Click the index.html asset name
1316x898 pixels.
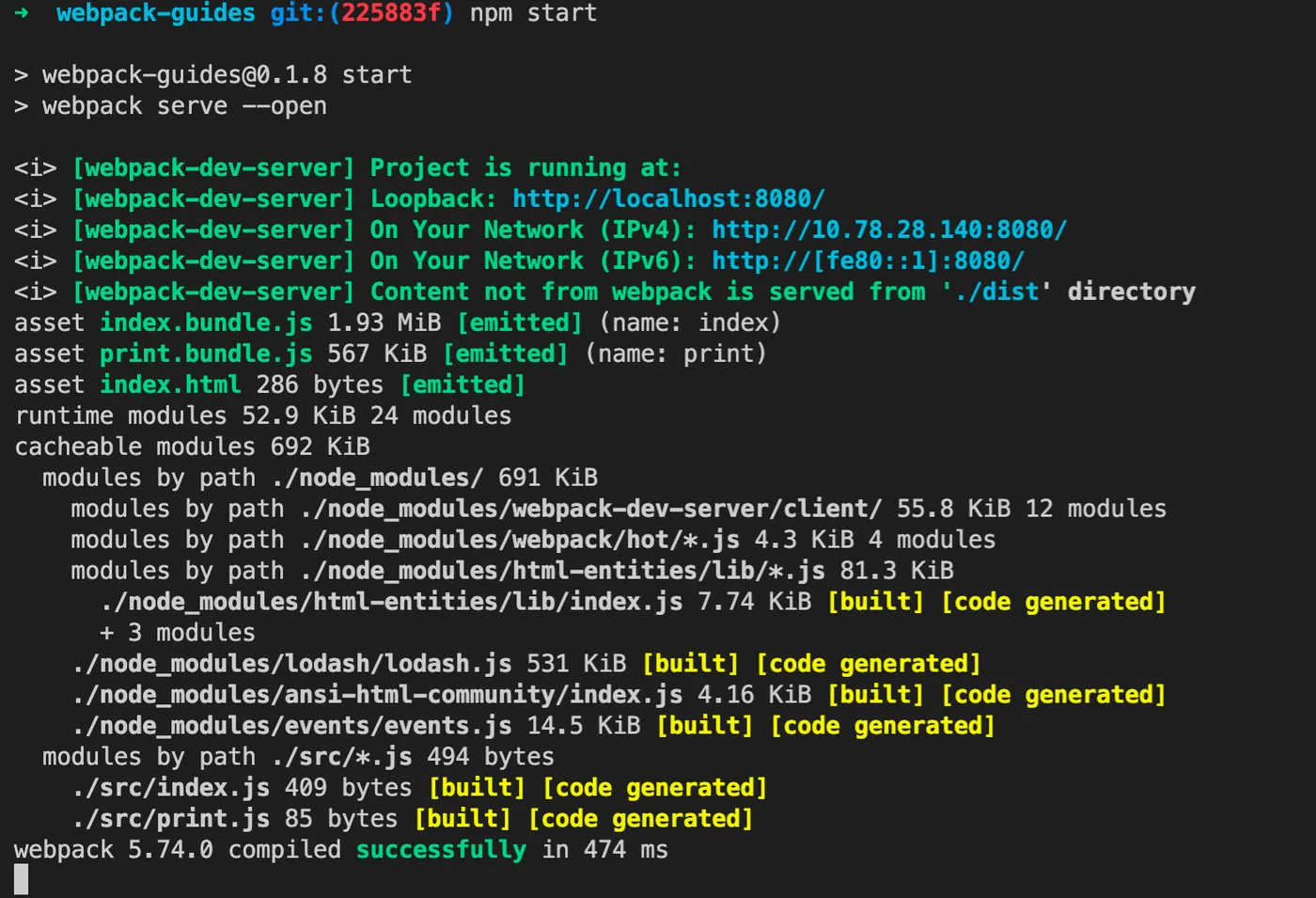[x=170, y=385]
